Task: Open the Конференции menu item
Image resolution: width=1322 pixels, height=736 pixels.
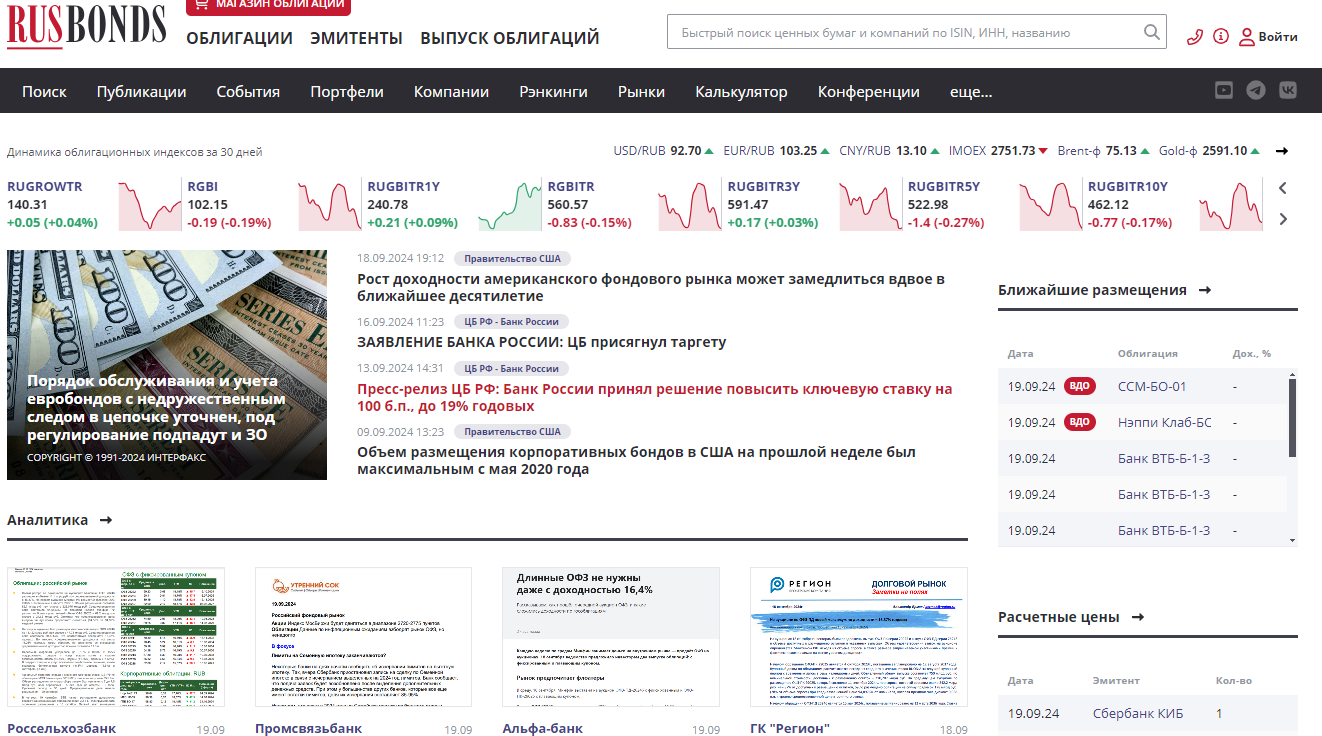Action: pos(869,91)
